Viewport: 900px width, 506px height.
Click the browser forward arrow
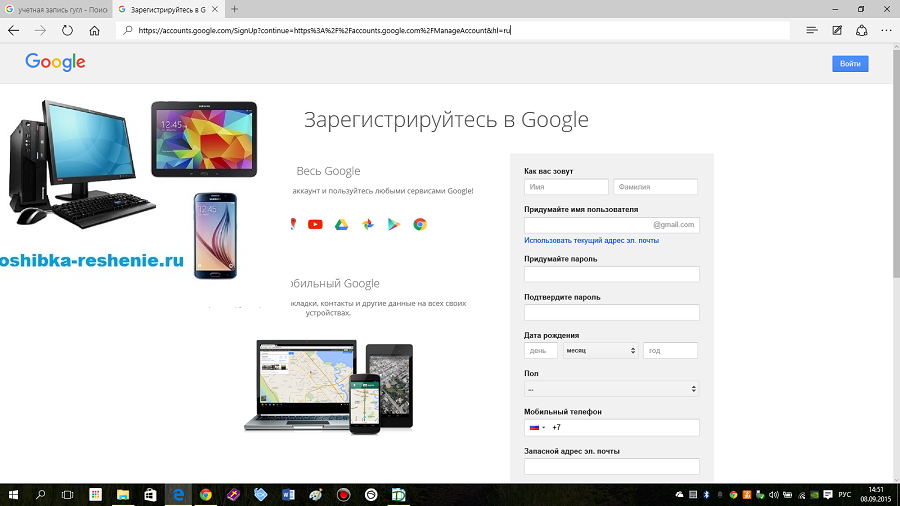pos(40,30)
